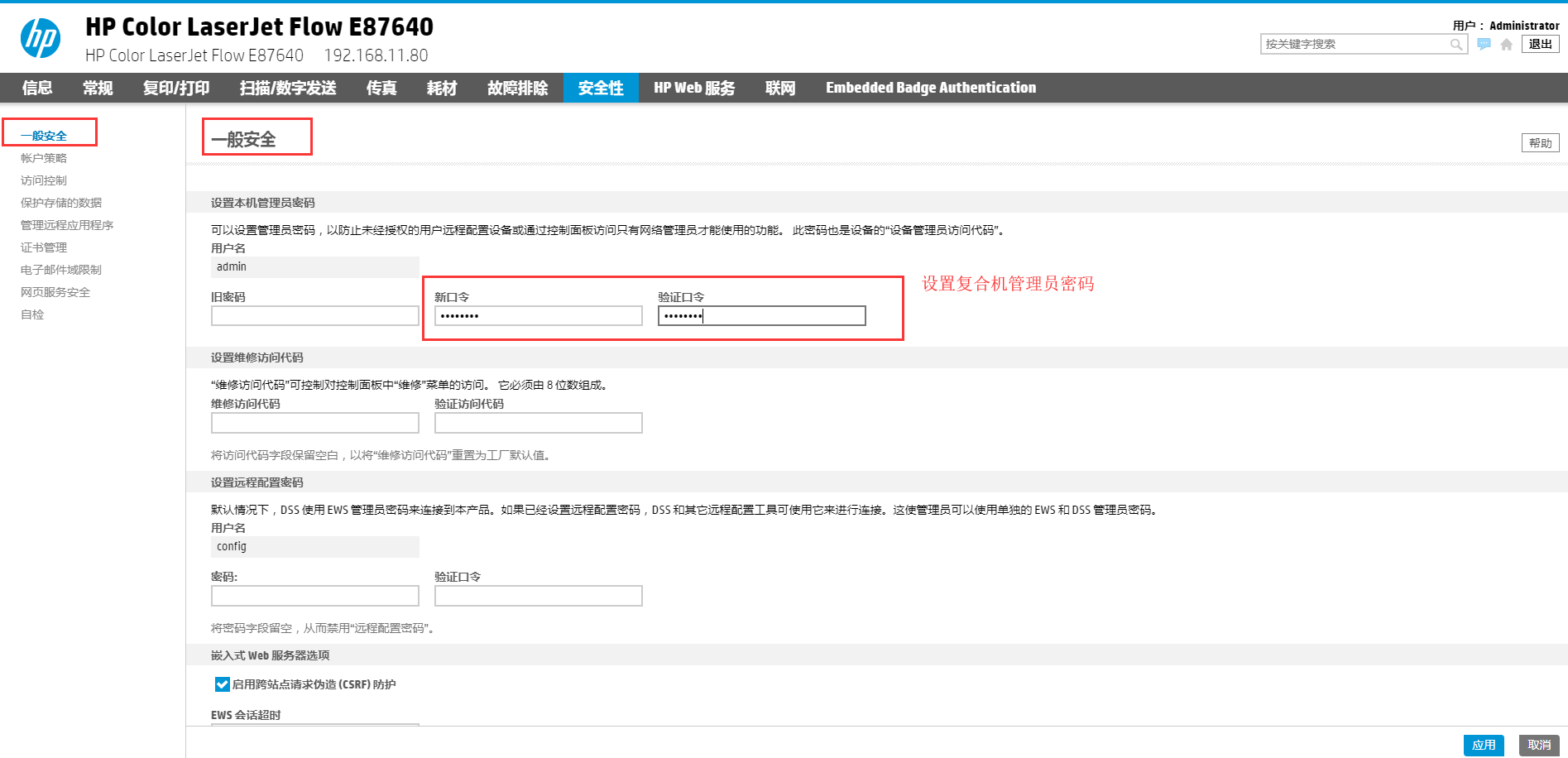Open the HP Web 服务 tab
This screenshot has width=1568, height=758.
point(694,88)
